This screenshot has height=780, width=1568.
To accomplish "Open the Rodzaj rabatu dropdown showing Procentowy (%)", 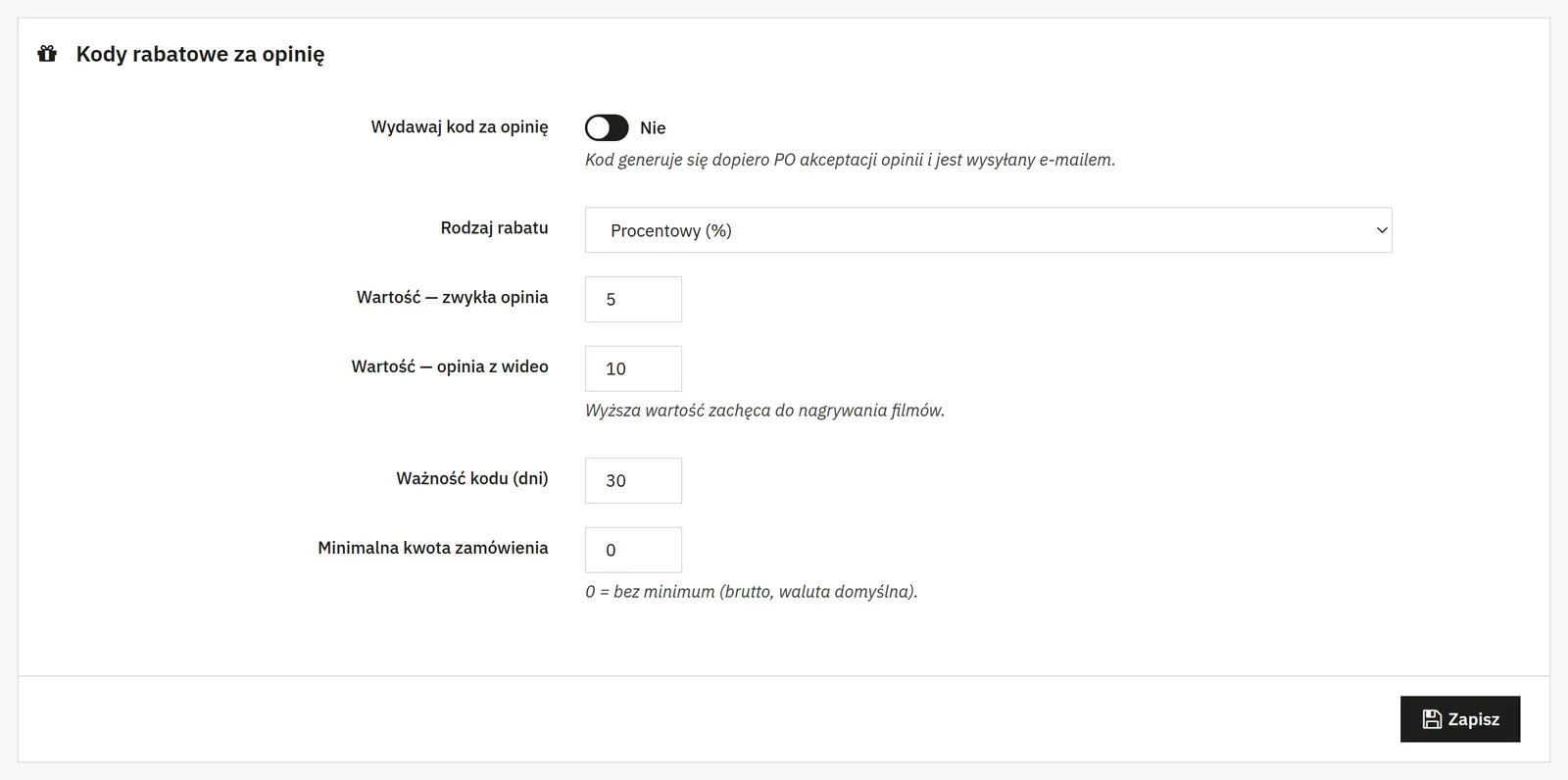I will pos(988,230).
